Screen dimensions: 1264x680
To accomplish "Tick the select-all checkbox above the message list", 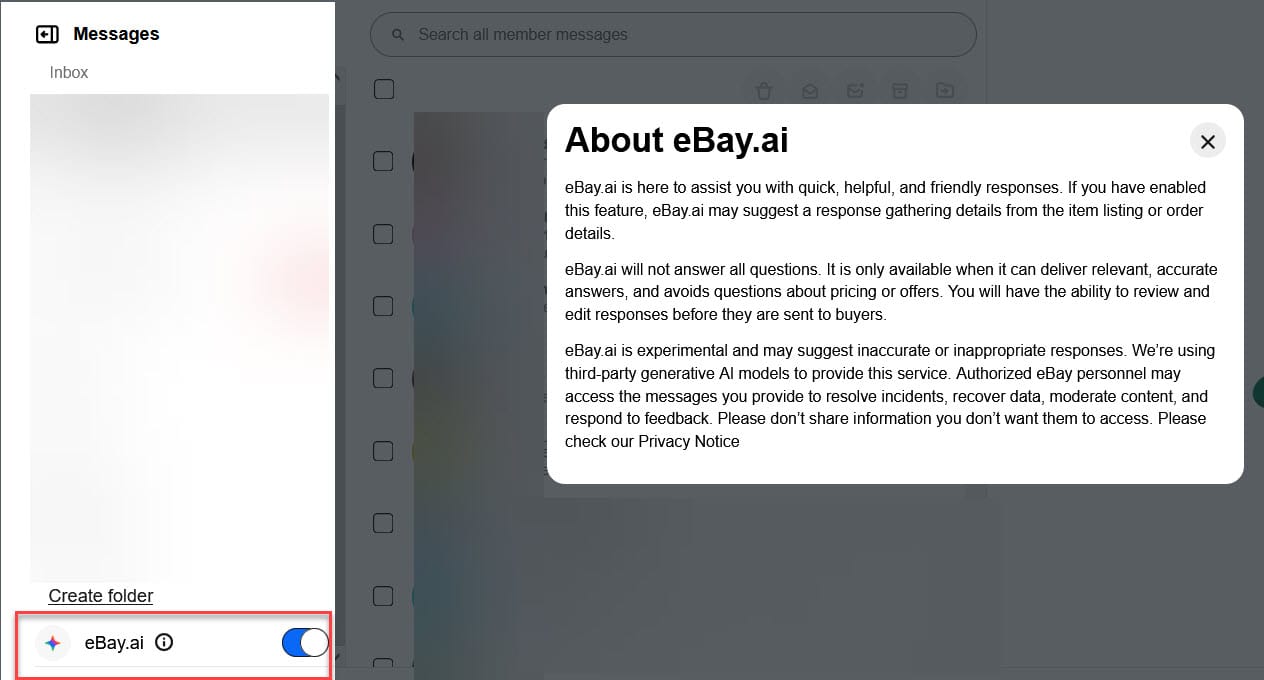I will click(x=384, y=89).
